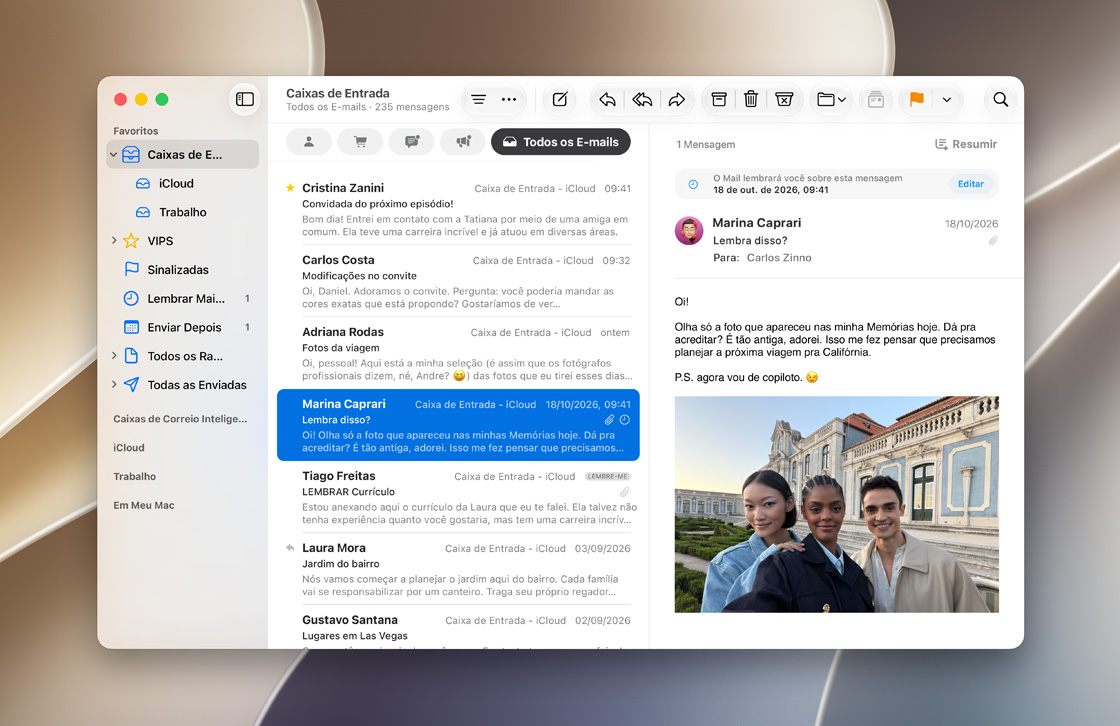Flag message with orange flag
The image size is (1120, 726).
click(x=916, y=99)
